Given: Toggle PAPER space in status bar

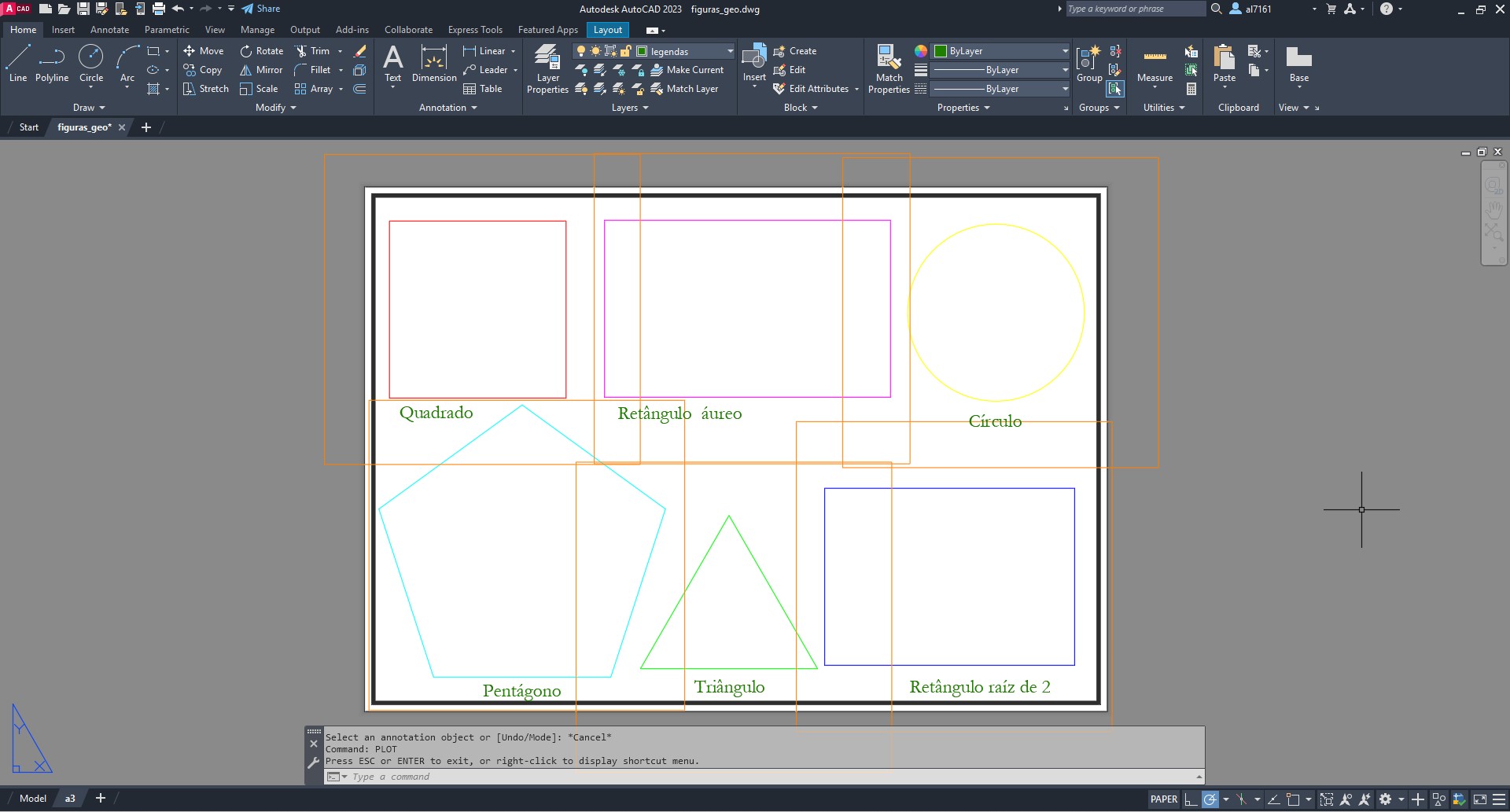Looking at the screenshot, I should pyautogui.click(x=1163, y=799).
